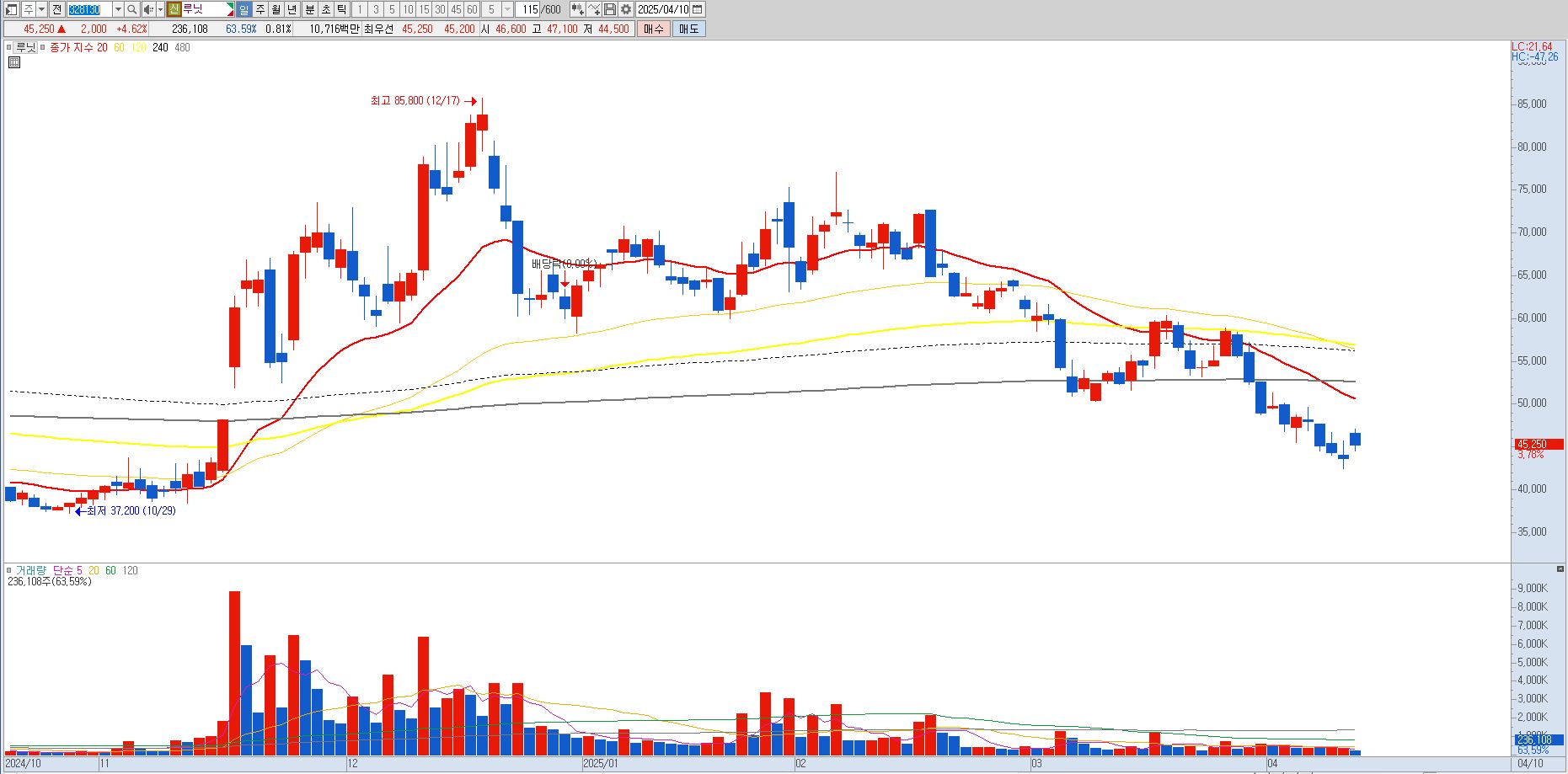The width and height of the screenshot is (1568, 774).
Task: Click the 거래량 volume indicator label
Action: tap(31, 570)
